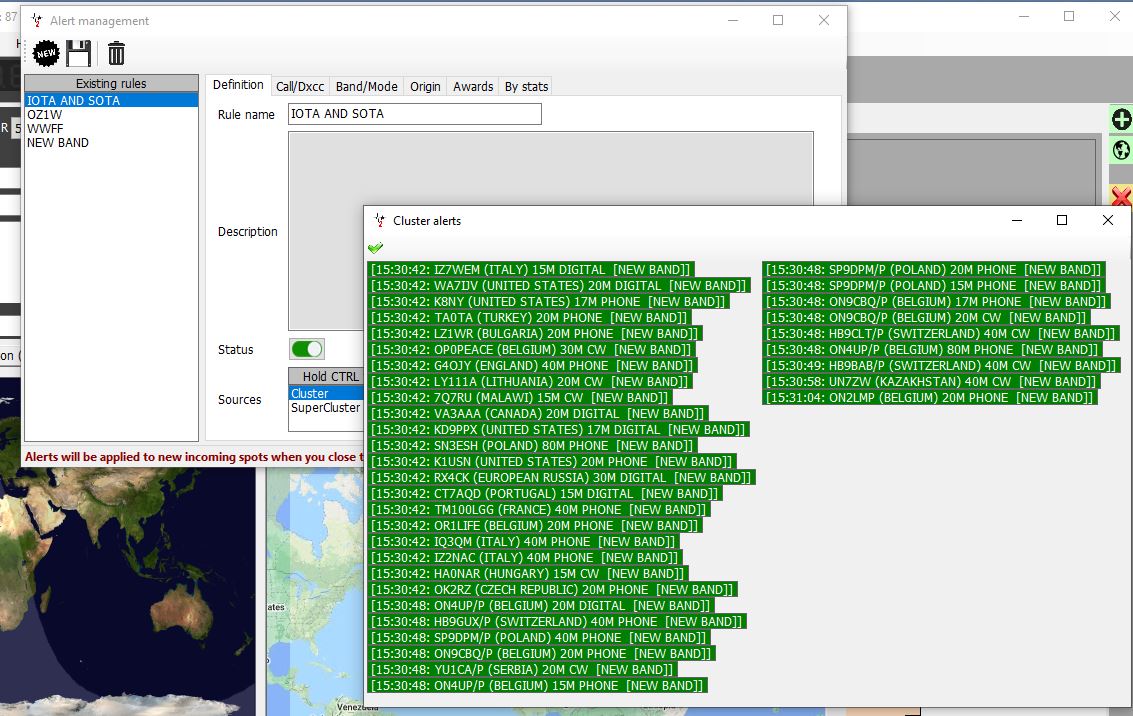Click the OK2RZ Czech Republic alert

(553, 590)
